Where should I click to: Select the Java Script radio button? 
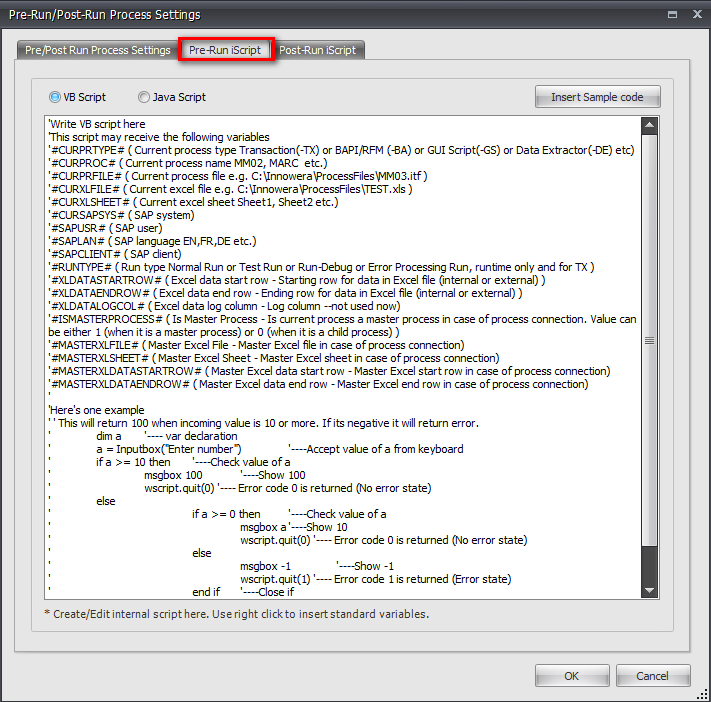tap(145, 97)
